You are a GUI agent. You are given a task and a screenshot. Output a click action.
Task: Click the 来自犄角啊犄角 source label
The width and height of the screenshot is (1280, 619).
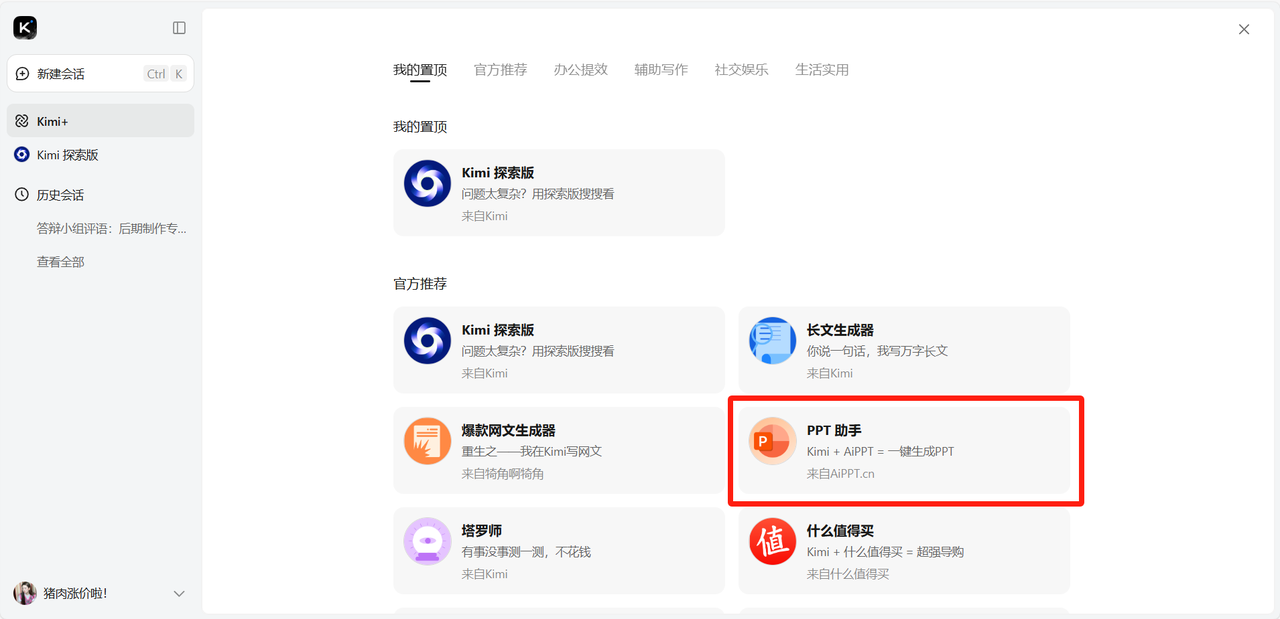tap(503, 473)
